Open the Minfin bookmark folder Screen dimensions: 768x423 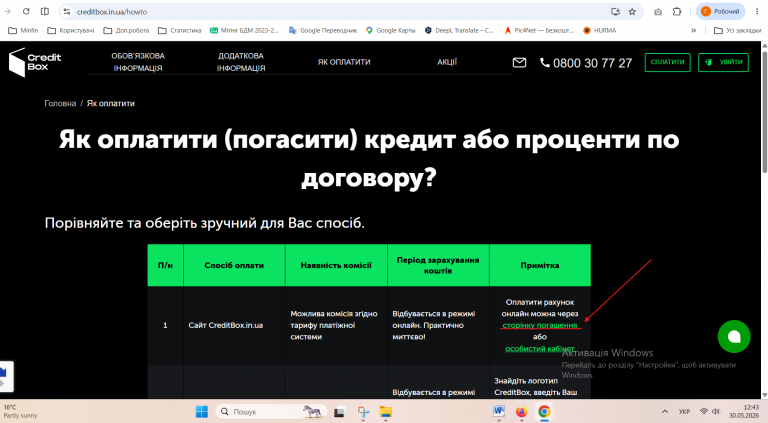tap(23, 30)
